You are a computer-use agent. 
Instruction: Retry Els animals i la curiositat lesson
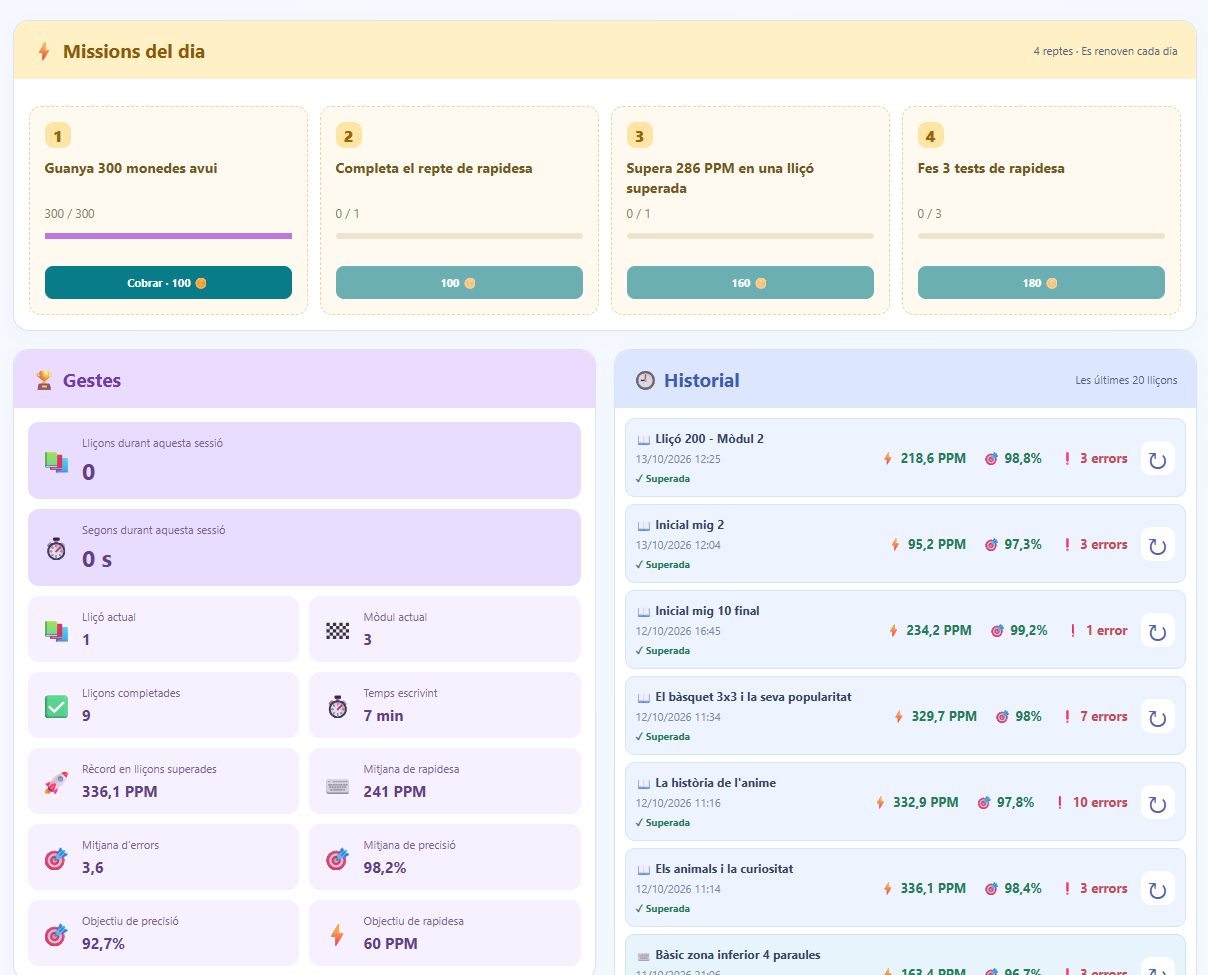1158,889
